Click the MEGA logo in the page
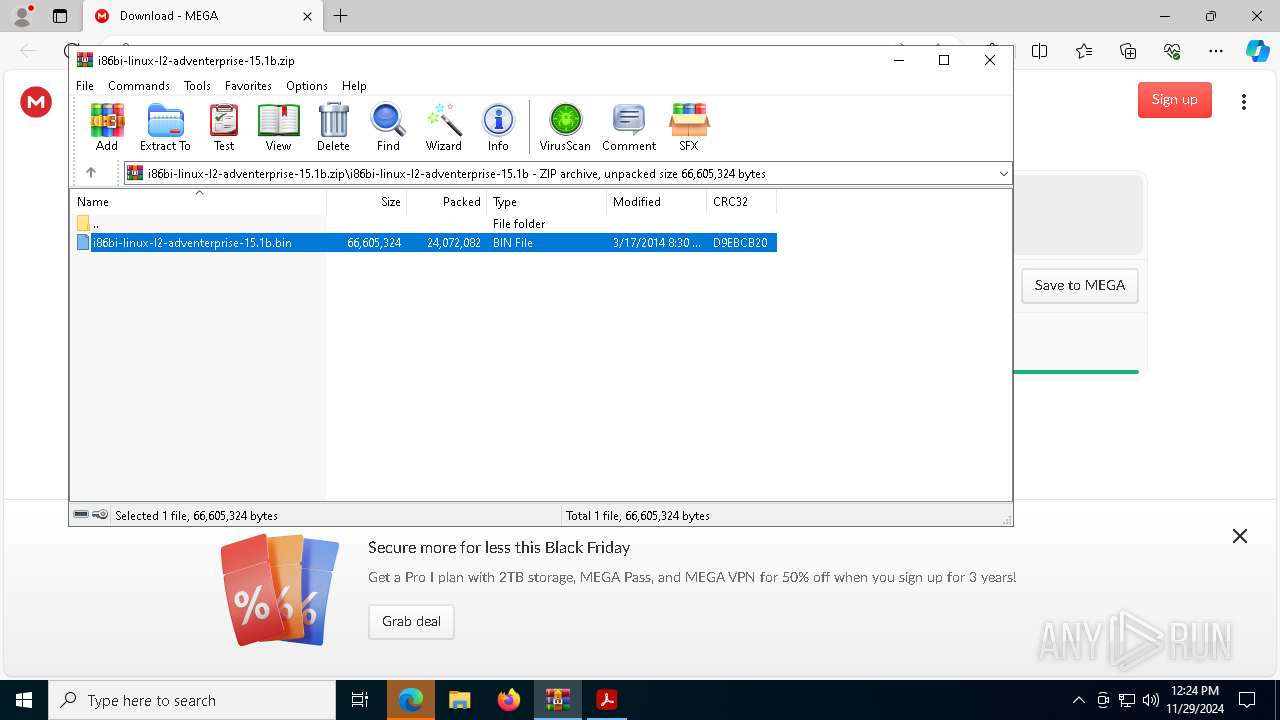 (36, 102)
